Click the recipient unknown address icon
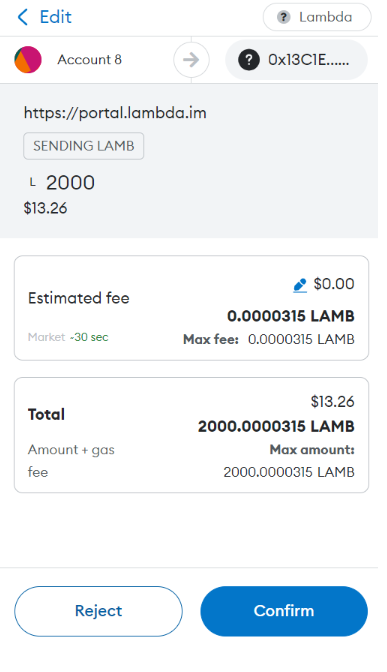This screenshot has height=672, width=387. tap(249, 60)
